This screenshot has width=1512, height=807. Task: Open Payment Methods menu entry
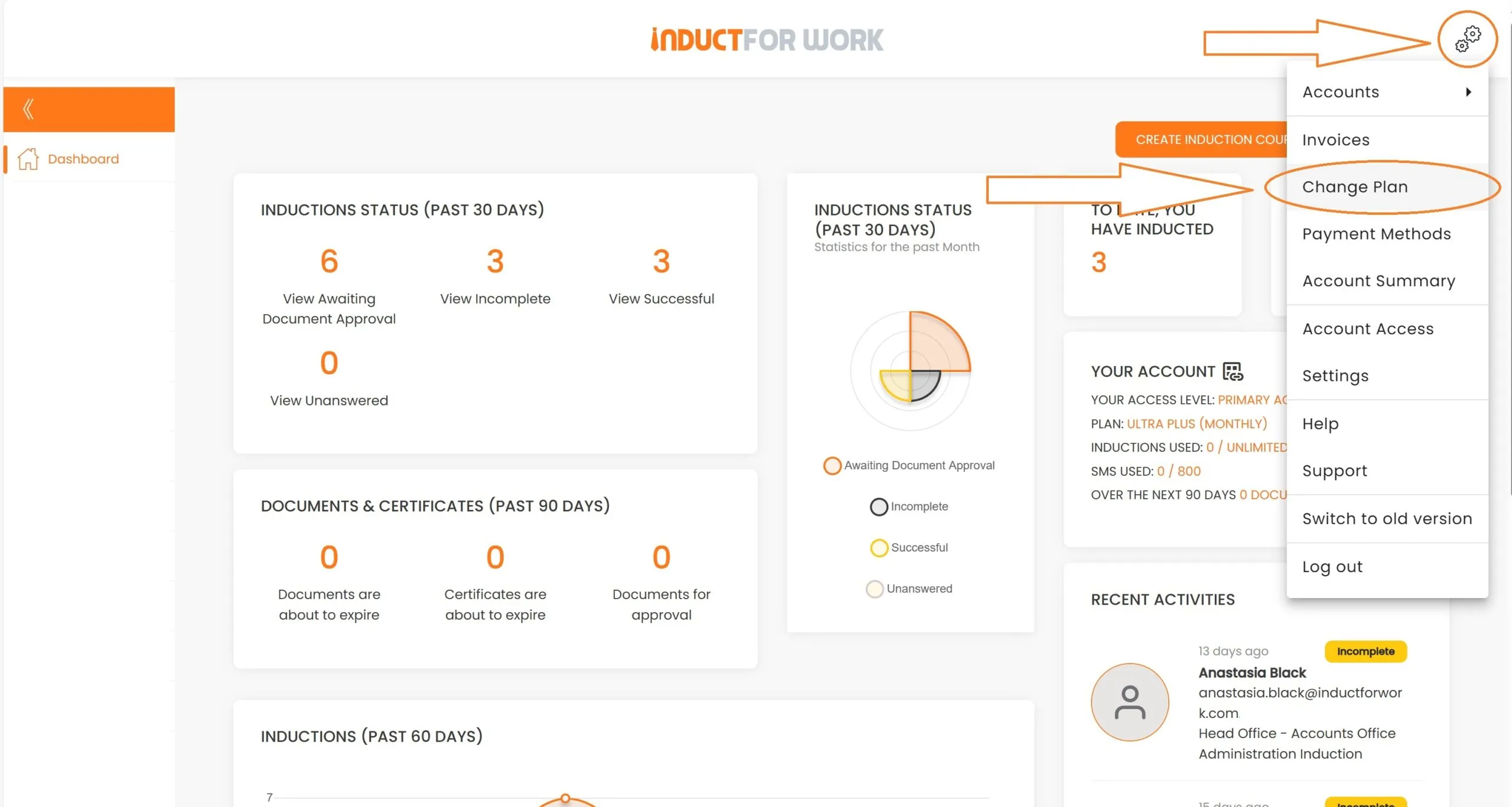(x=1376, y=234)
